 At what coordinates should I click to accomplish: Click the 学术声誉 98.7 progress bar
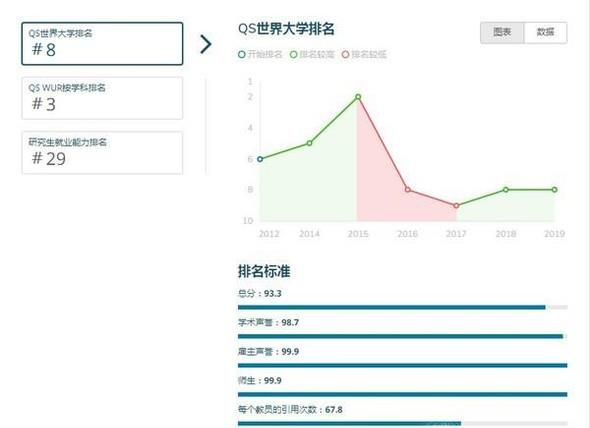[403, 337]
